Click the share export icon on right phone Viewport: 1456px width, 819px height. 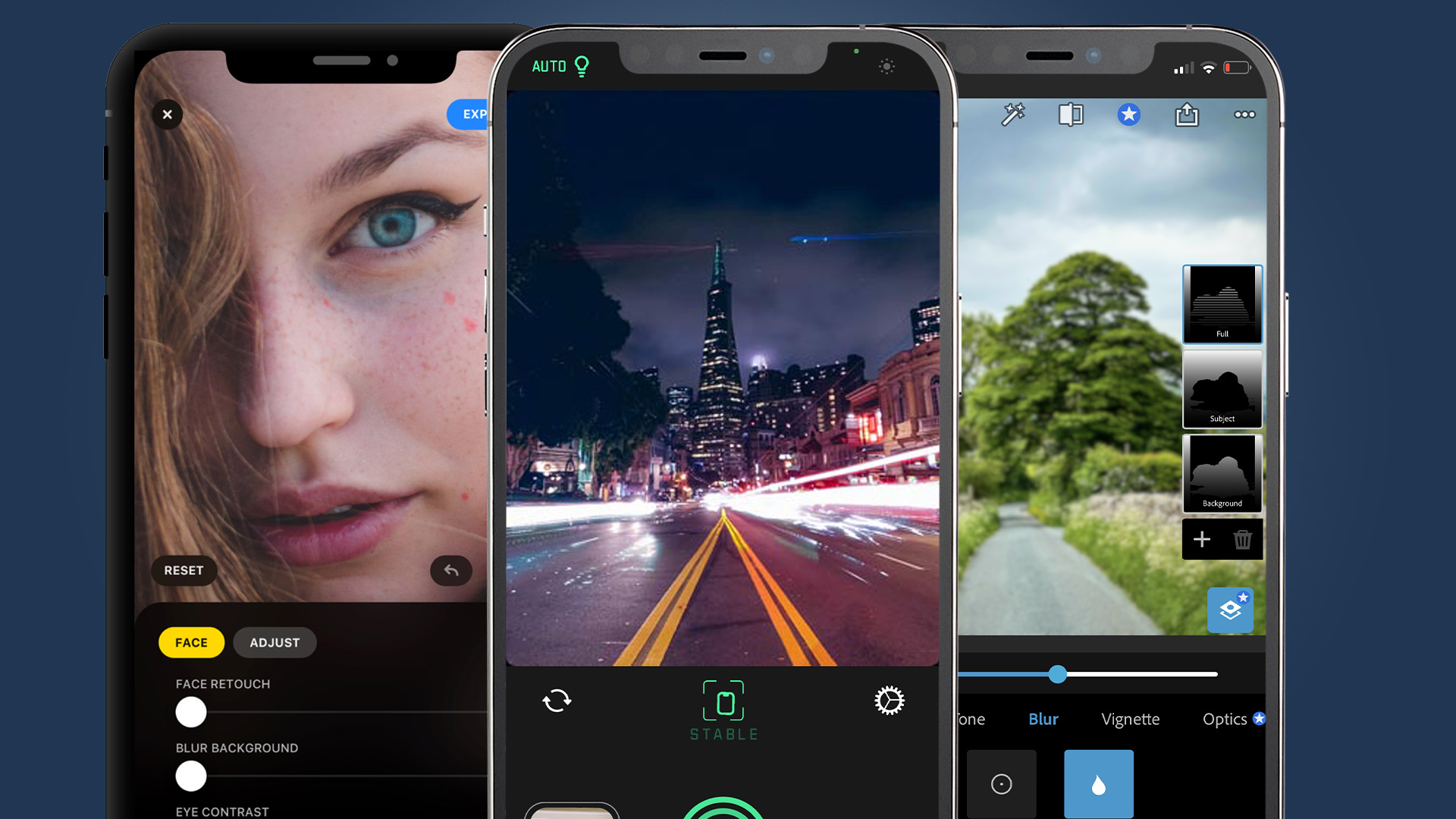click(x=1187, y=114)
